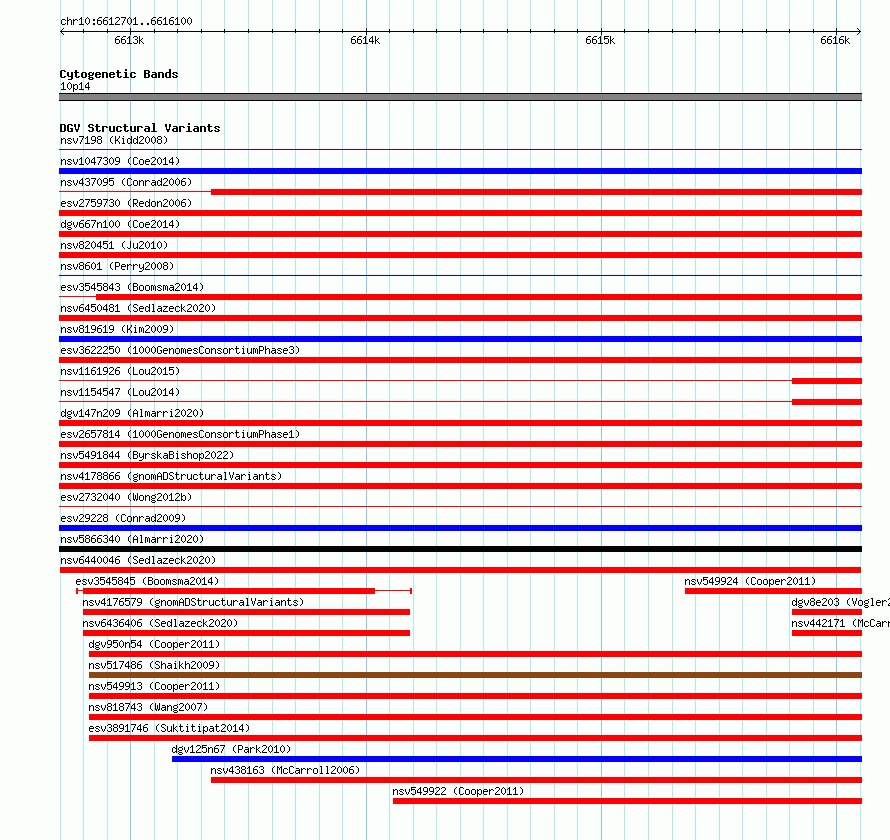Click the 6613k ruler mark
890x840 pixels.
pyautogui.click(x=129, y=40)
